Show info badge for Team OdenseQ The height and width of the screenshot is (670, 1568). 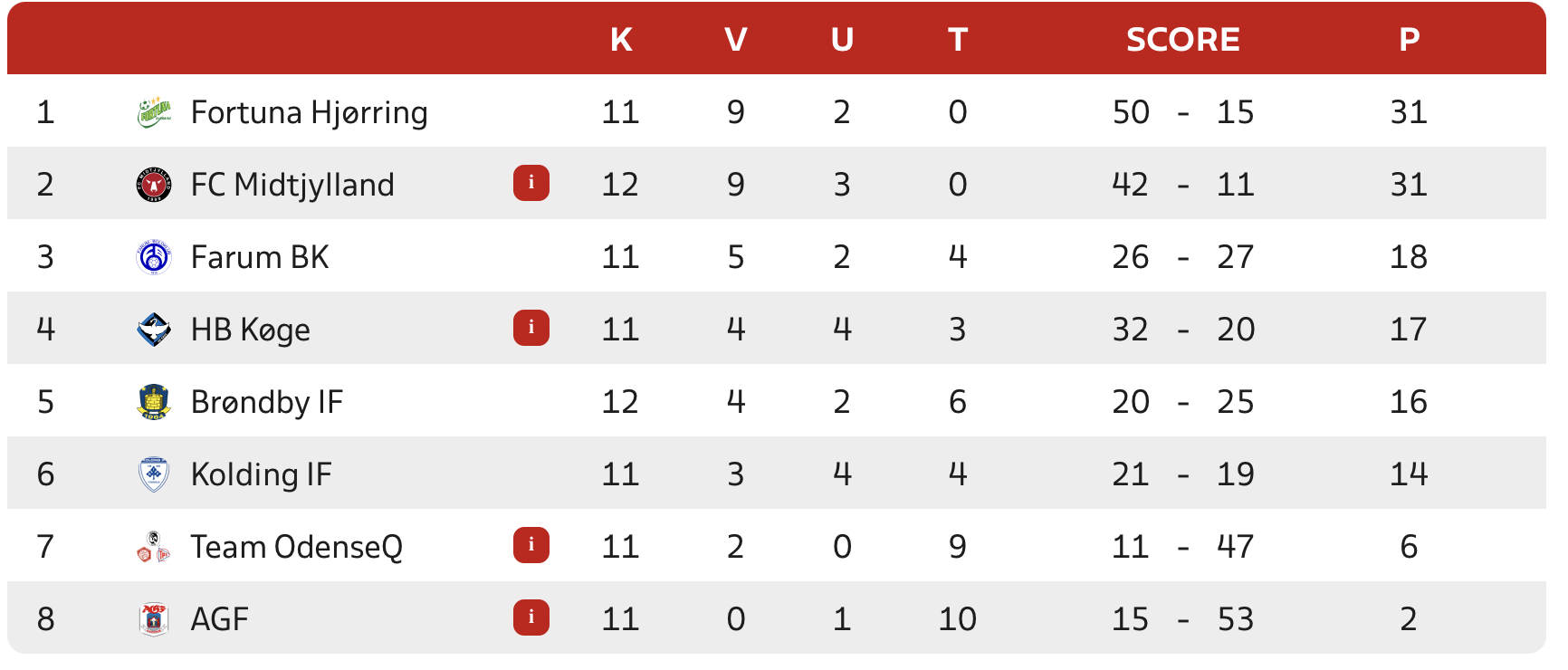pyautogui.click(x=531, y=545)
